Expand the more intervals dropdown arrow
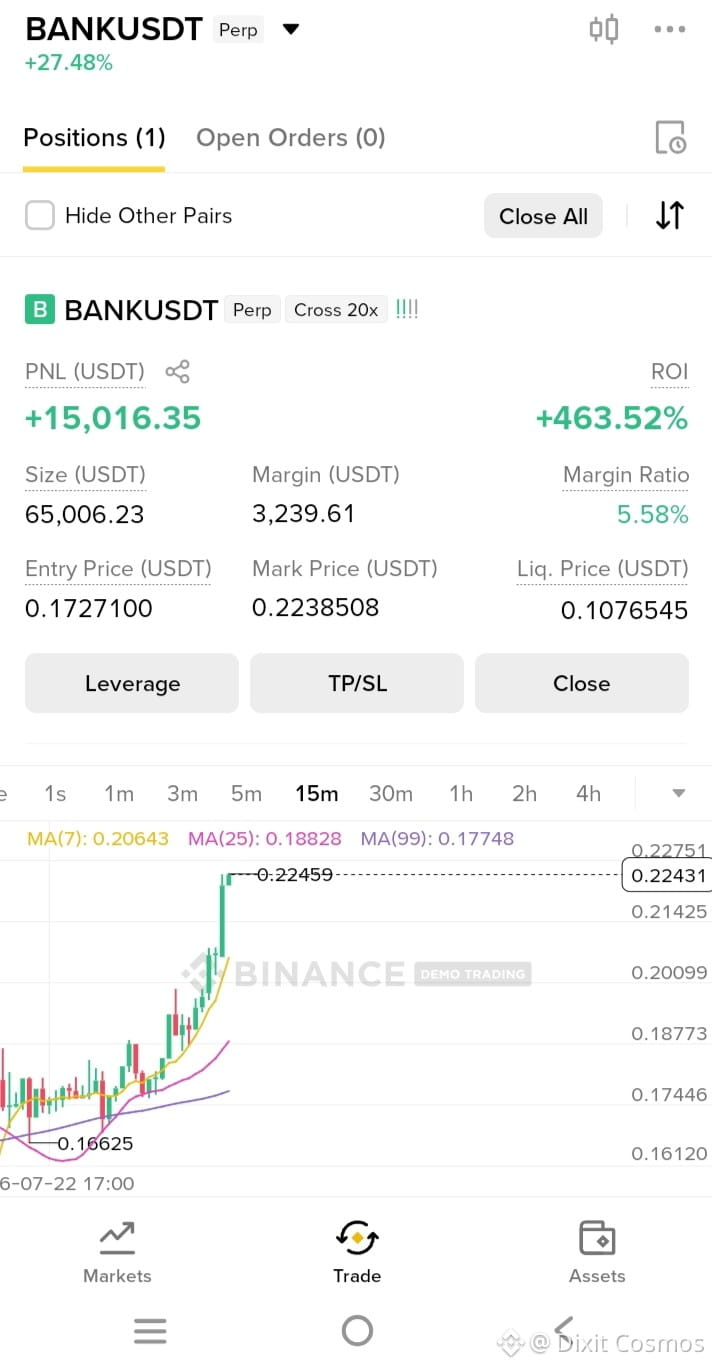This screenshot has height=1368, width=712. pyautogui.click(x=678, y=793)
